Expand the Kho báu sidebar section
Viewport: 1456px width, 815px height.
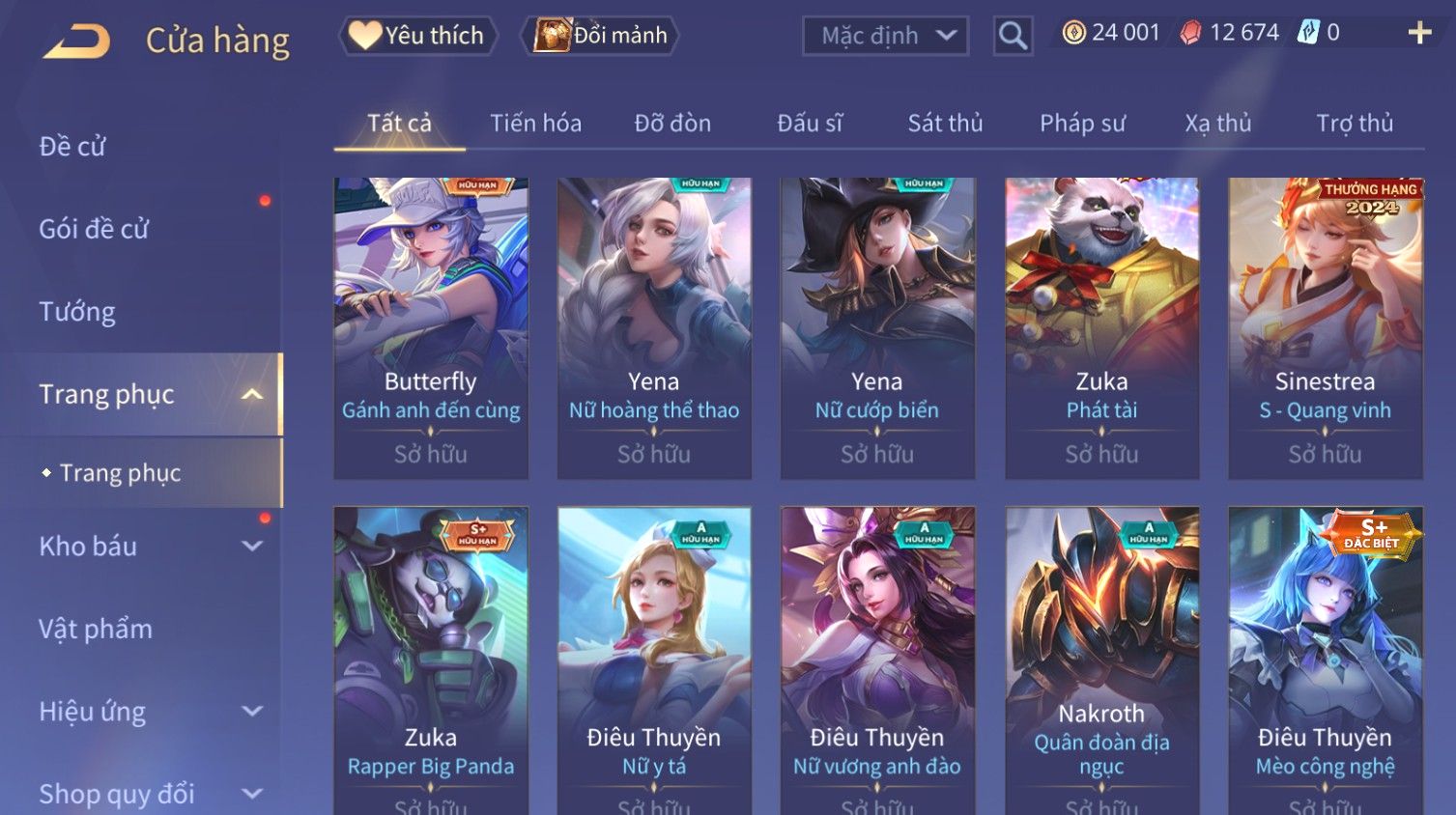coord(252,547)
